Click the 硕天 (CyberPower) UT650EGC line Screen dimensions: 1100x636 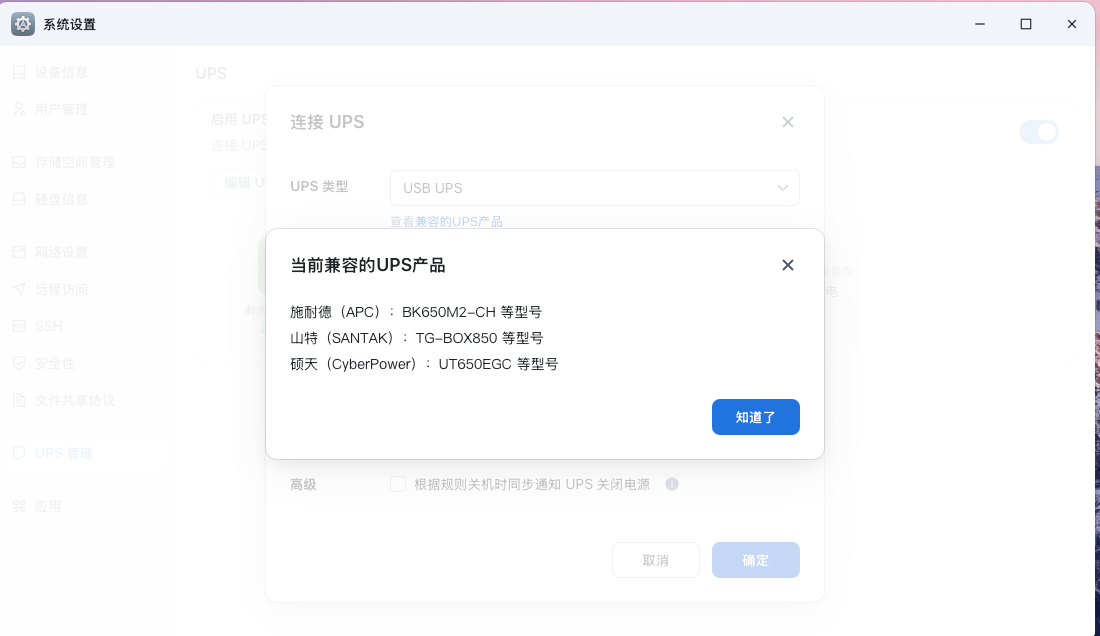(424, 364)
